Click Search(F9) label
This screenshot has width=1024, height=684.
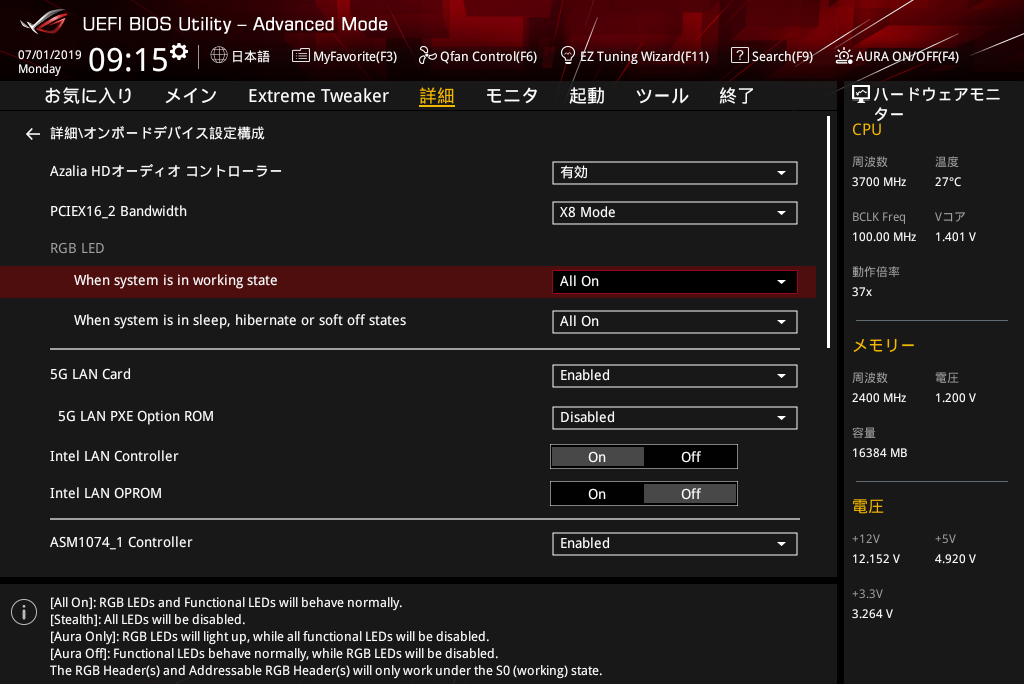(x=782, y=57)
